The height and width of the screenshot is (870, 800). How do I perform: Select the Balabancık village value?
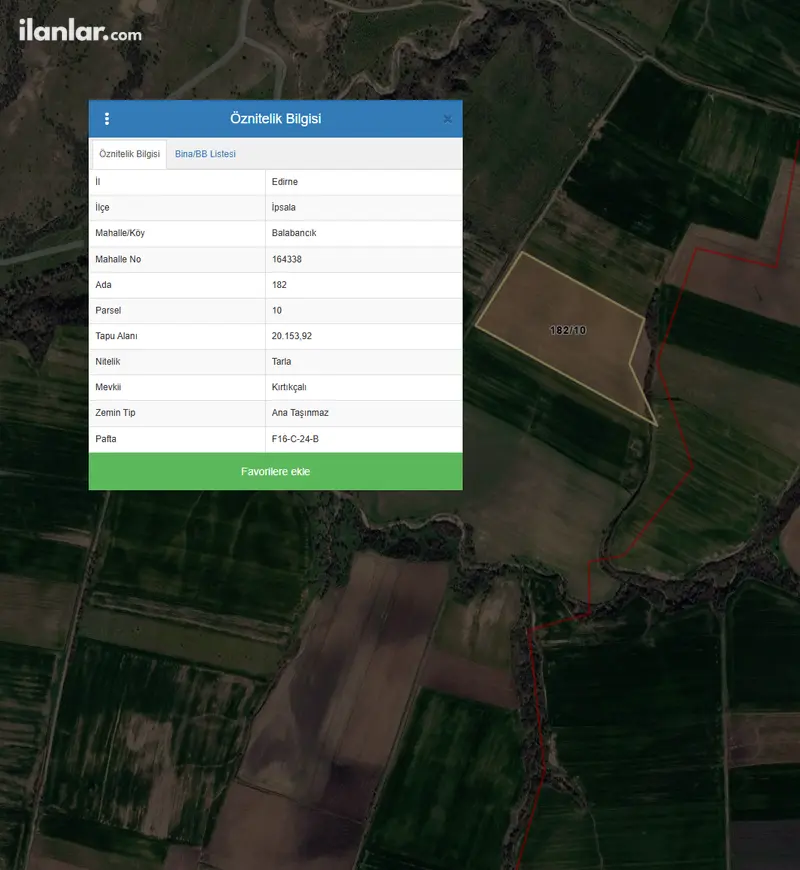(294, 233)
